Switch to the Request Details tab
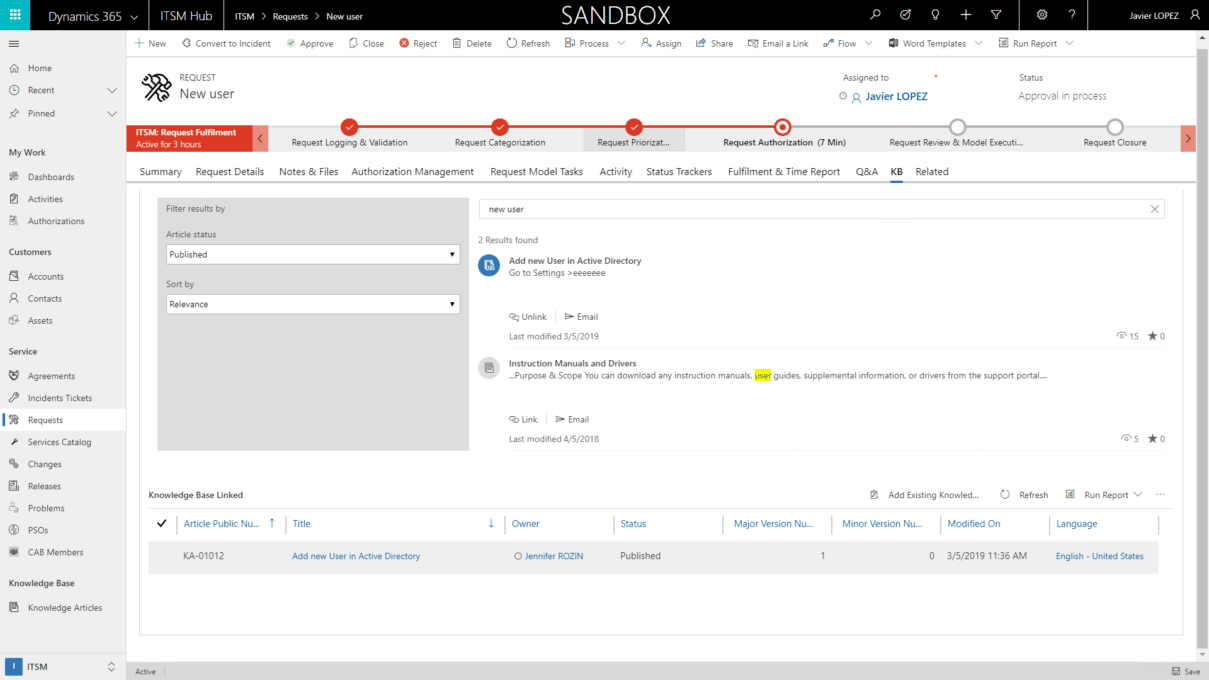1209x680 pixels. pyautogui.click(x=230, y=172)
